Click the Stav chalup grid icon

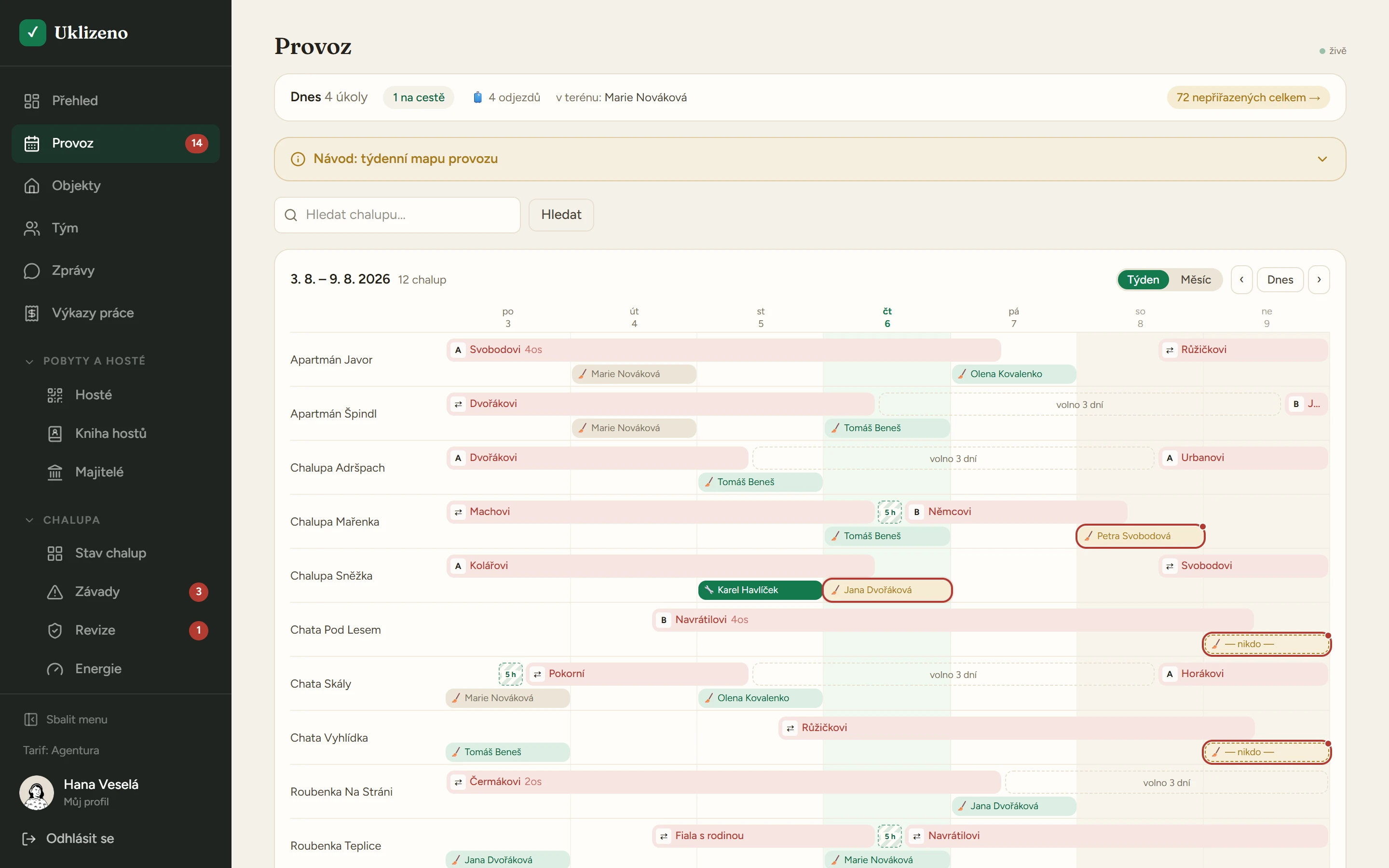(54, 554)
